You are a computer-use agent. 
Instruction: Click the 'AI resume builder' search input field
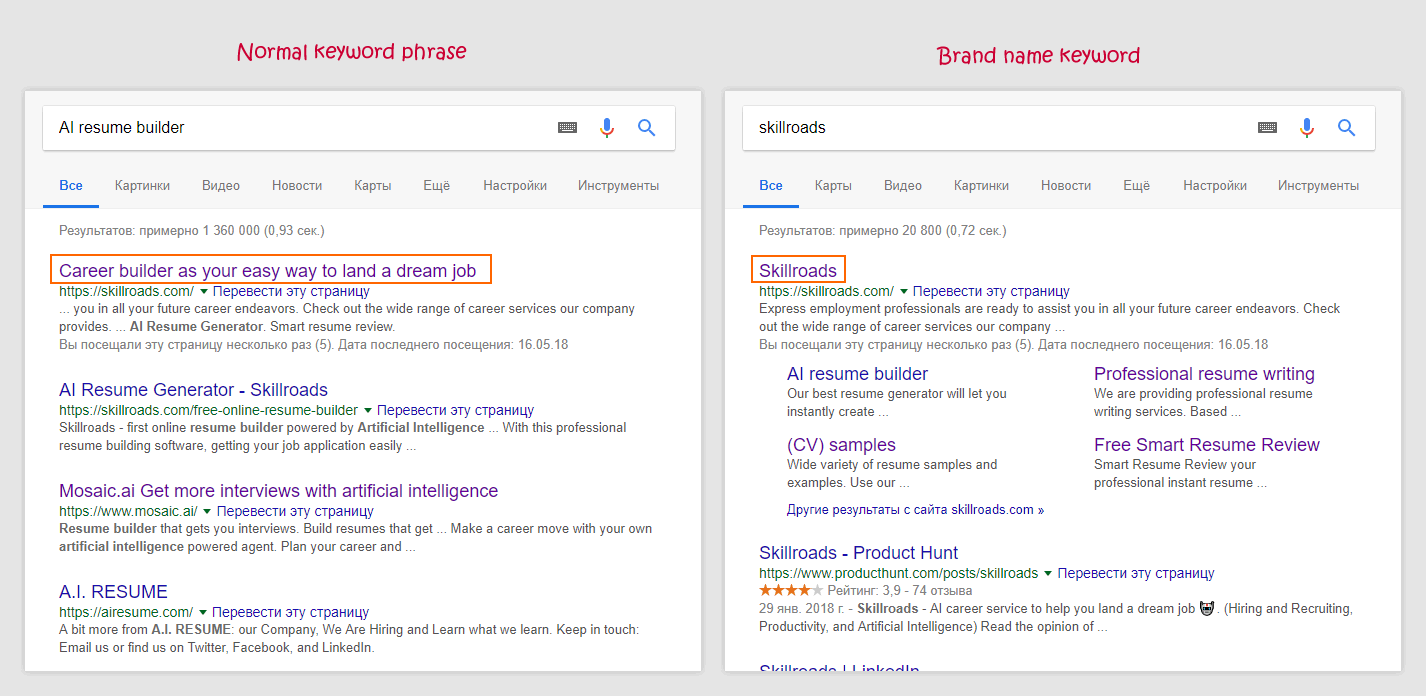pyautogui.click(x=300, y=127)
